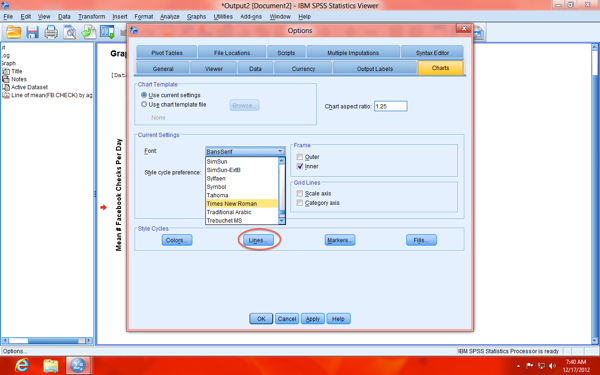The image size is (600, 375).
Task: Click the font list scroll up arrow
Action: [x=282, y=161]
